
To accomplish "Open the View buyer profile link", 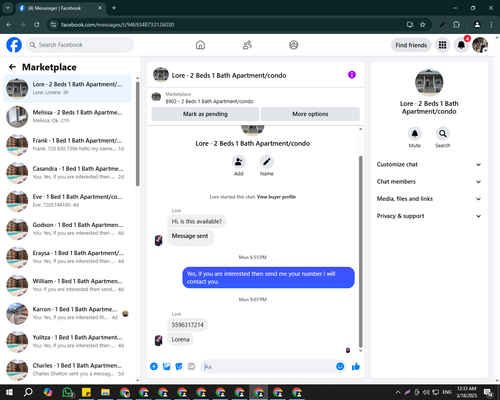I will point(276,197).
